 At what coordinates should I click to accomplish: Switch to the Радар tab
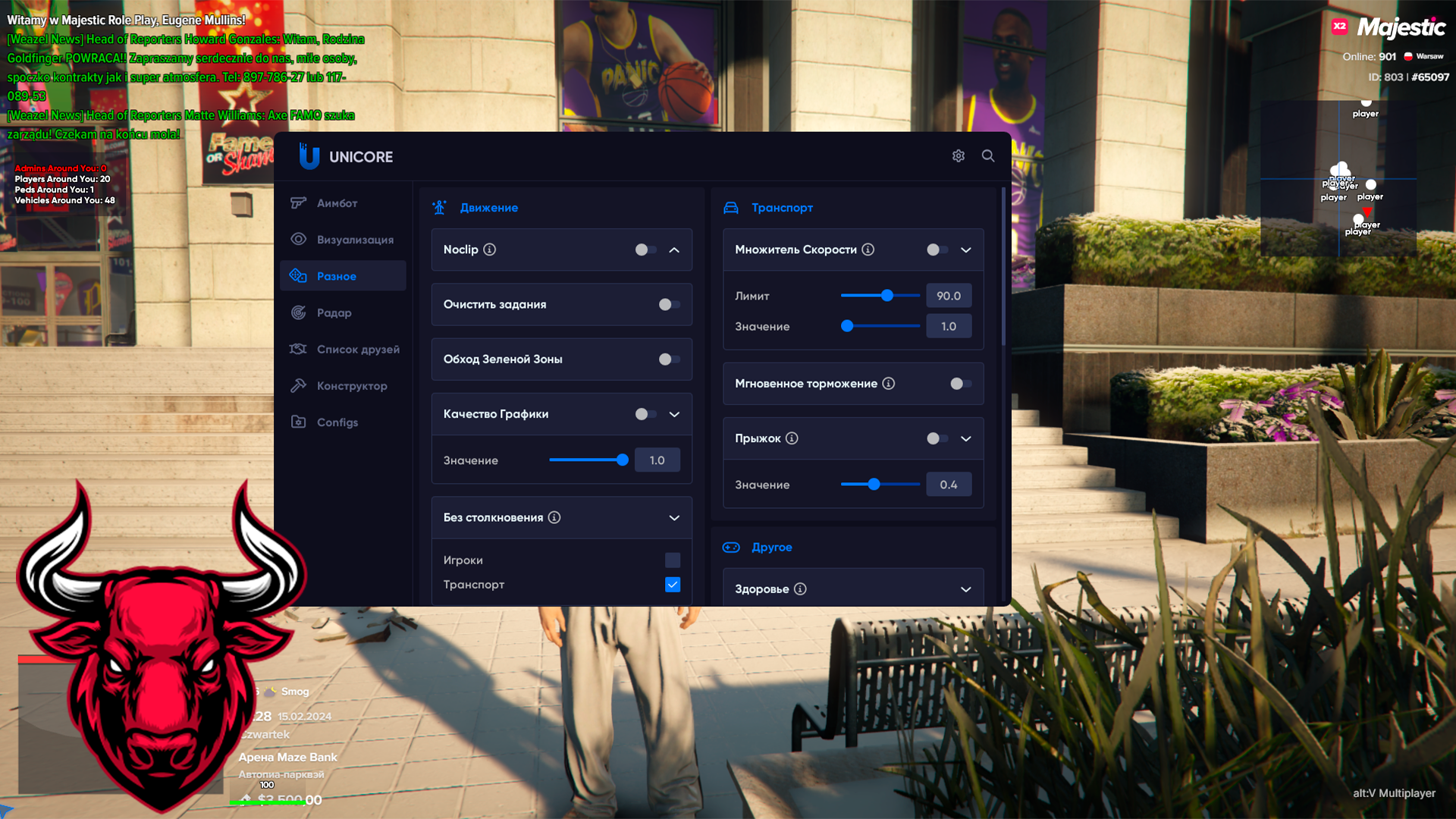[x=334, y=312]
